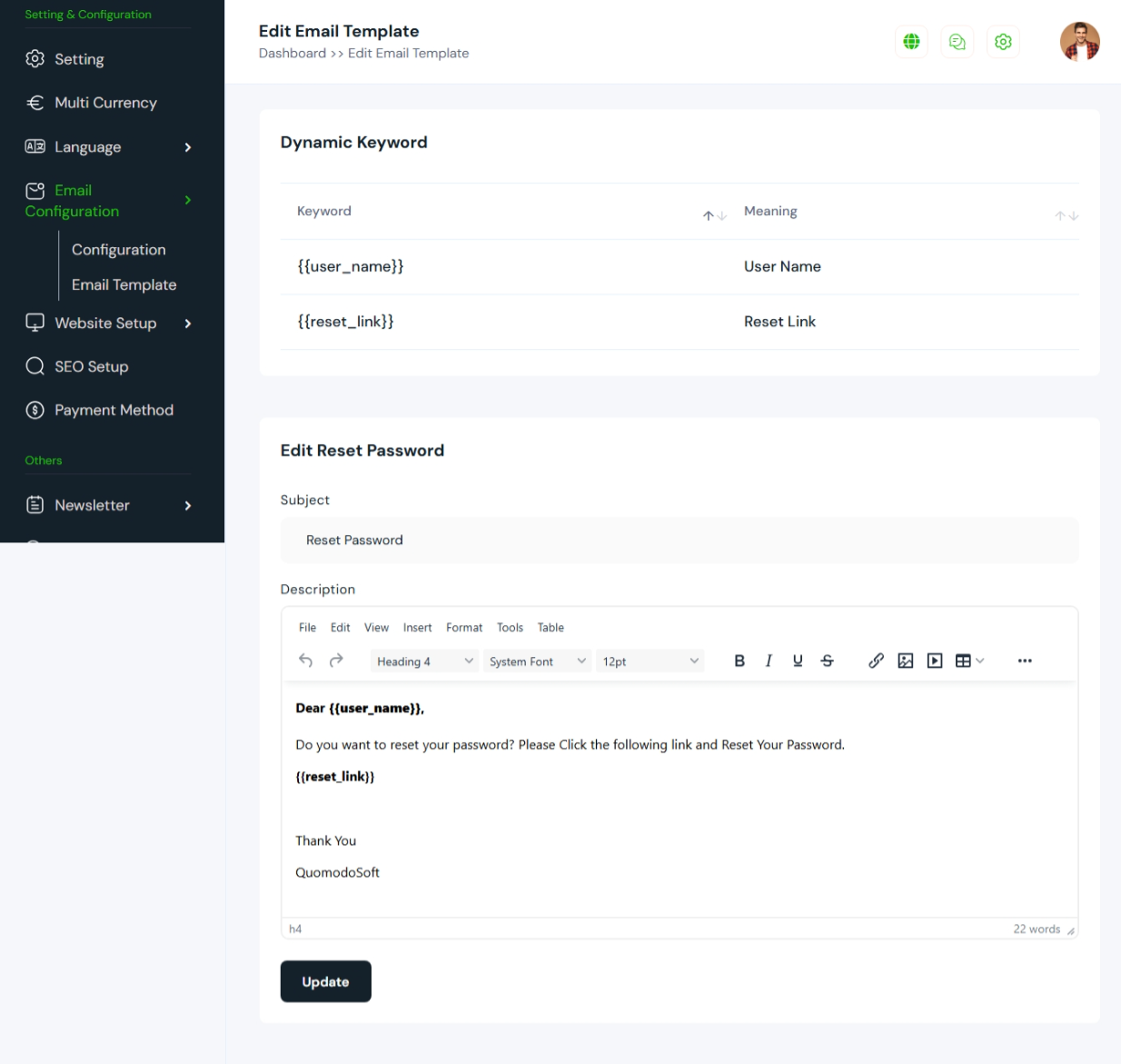Toggle strikethrough formatting in editor
This screenshot has width=1121, height=1064.
click(827, 661)
